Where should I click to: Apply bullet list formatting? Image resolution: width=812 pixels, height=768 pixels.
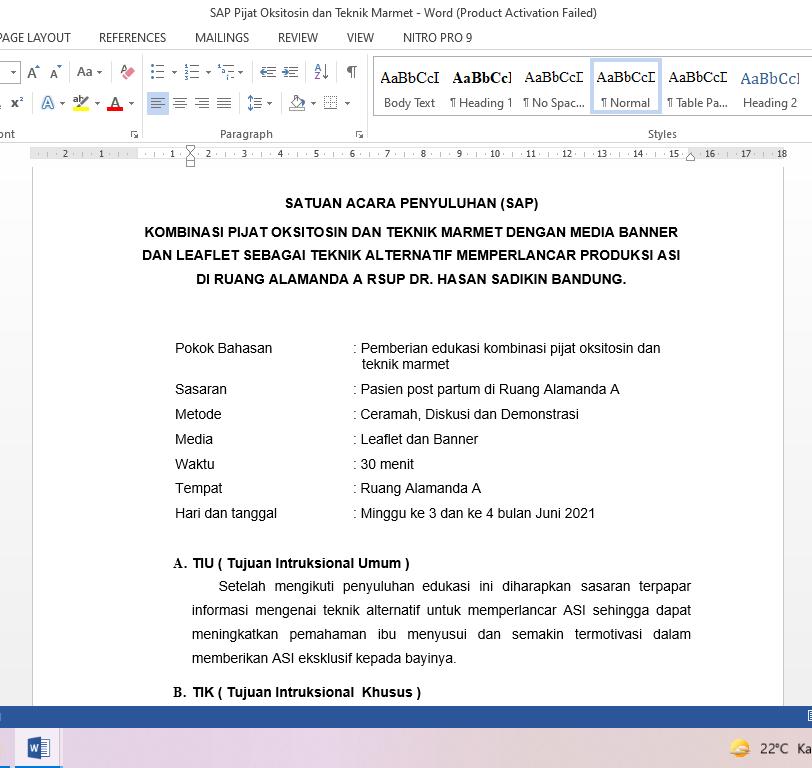[157, 72]
